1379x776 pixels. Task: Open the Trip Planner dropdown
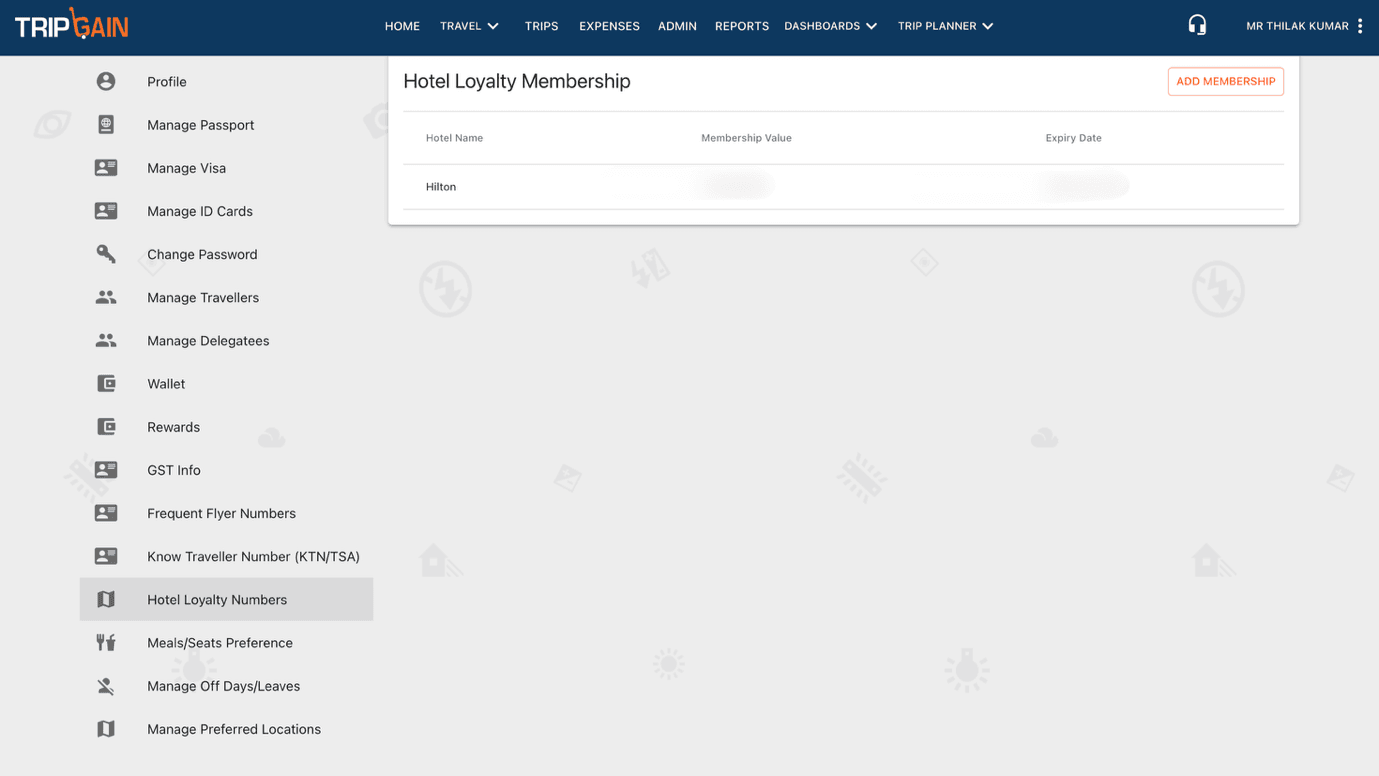tap(945, 26)
